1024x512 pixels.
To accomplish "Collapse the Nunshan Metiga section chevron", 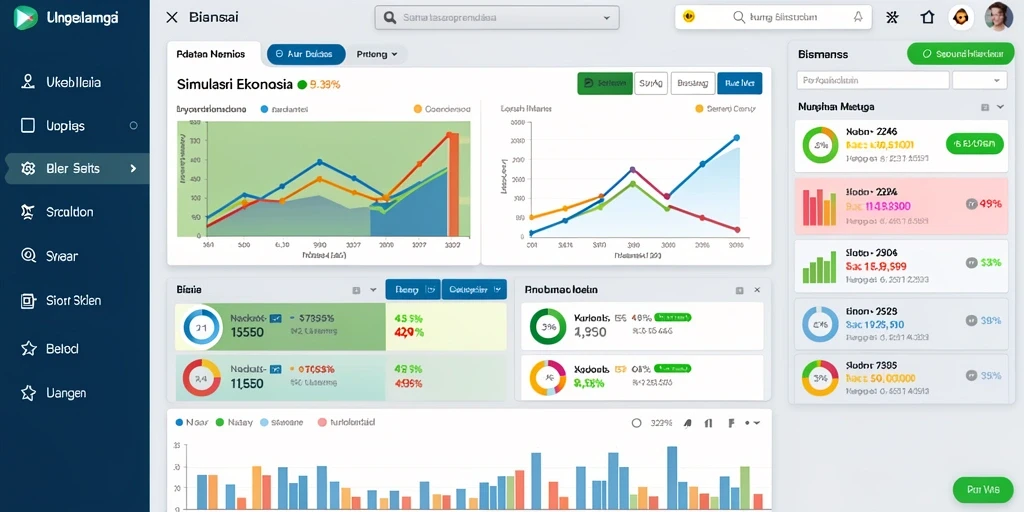I will coord(1000,106).
